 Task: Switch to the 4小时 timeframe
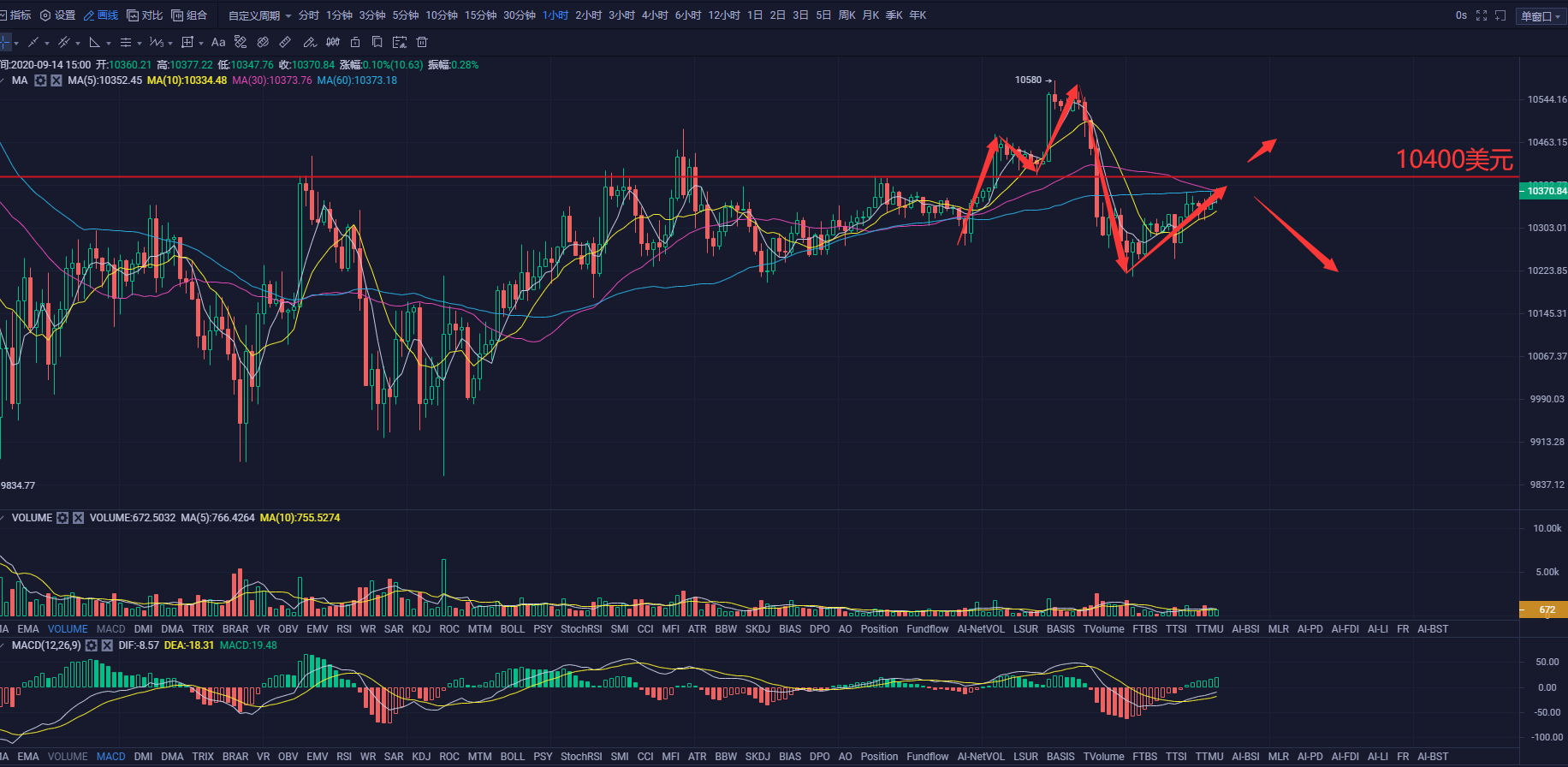tap(655, 15)
